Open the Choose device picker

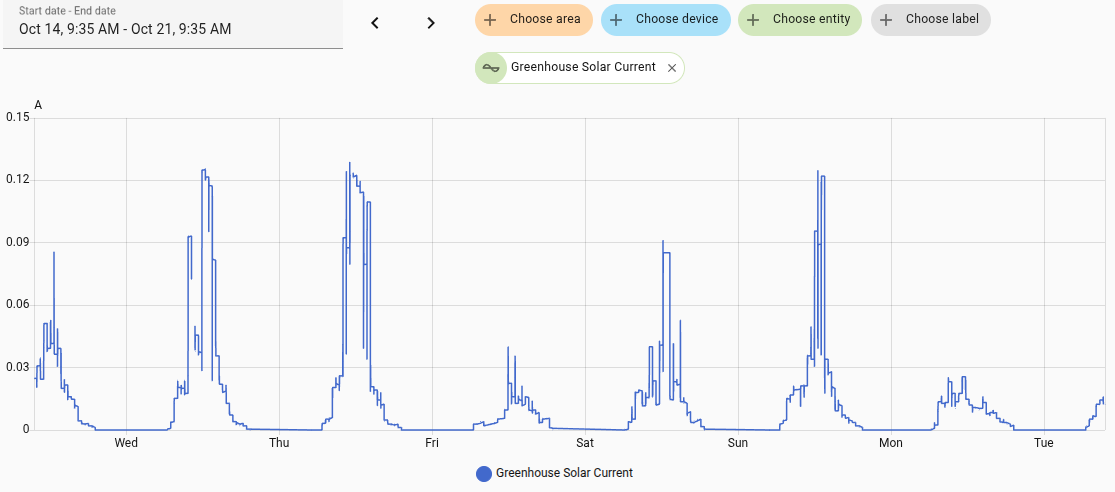(x=676, y=20)
